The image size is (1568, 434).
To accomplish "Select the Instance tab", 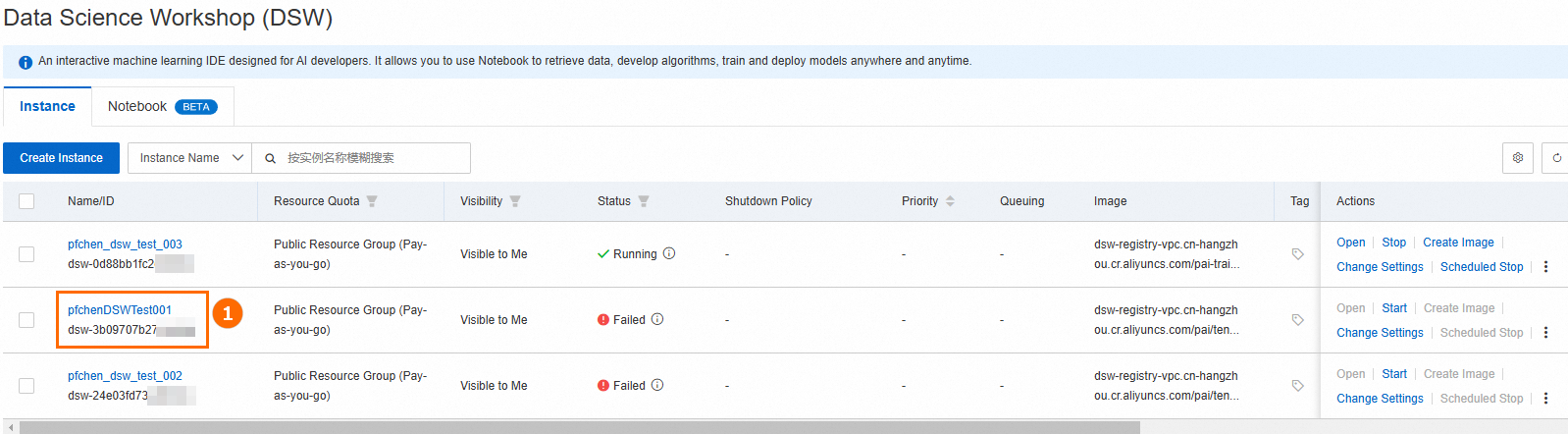I will [47, 107].
